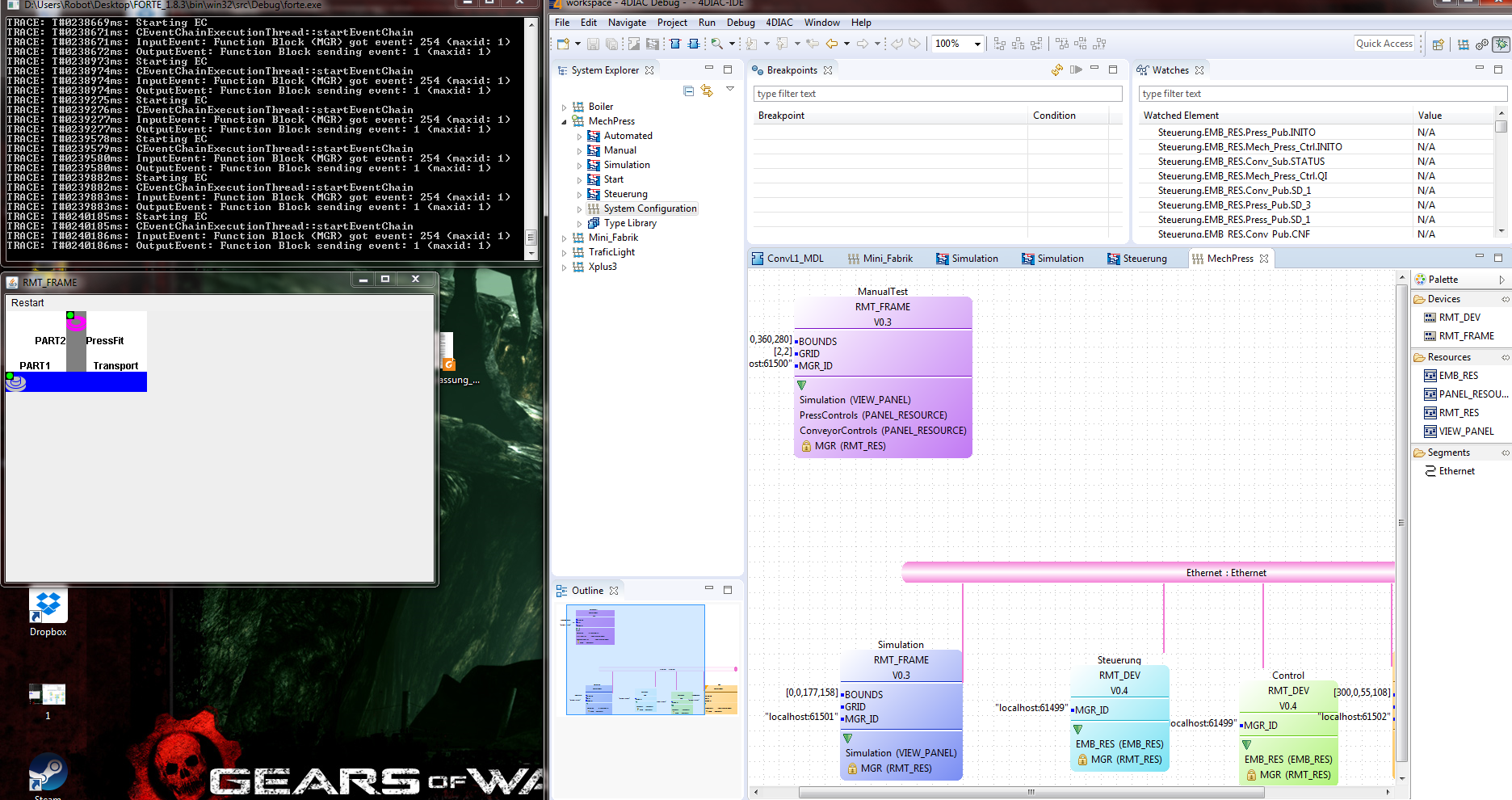Select the Debug perspective bug icon
Viewport: 1512px width, 800px height.
pyautogui.click(x=1501, y=44)
